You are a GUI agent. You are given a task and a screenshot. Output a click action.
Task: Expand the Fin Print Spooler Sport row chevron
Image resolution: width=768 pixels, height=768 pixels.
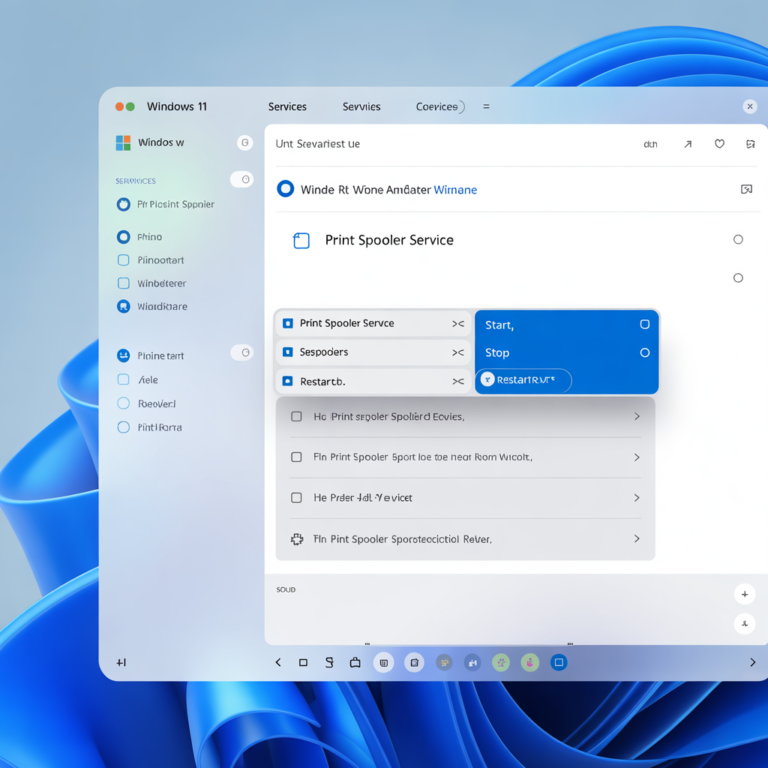pos(637,457)
